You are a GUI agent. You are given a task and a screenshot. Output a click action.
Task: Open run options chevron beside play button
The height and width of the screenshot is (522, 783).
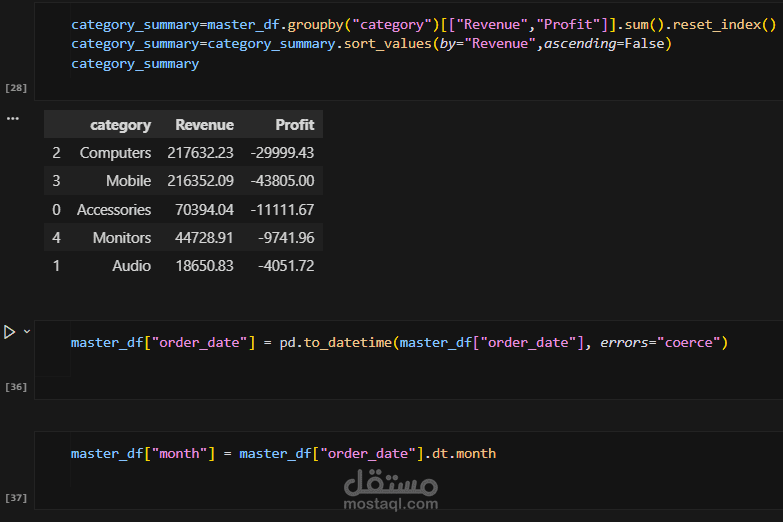[x=27, y=331]
